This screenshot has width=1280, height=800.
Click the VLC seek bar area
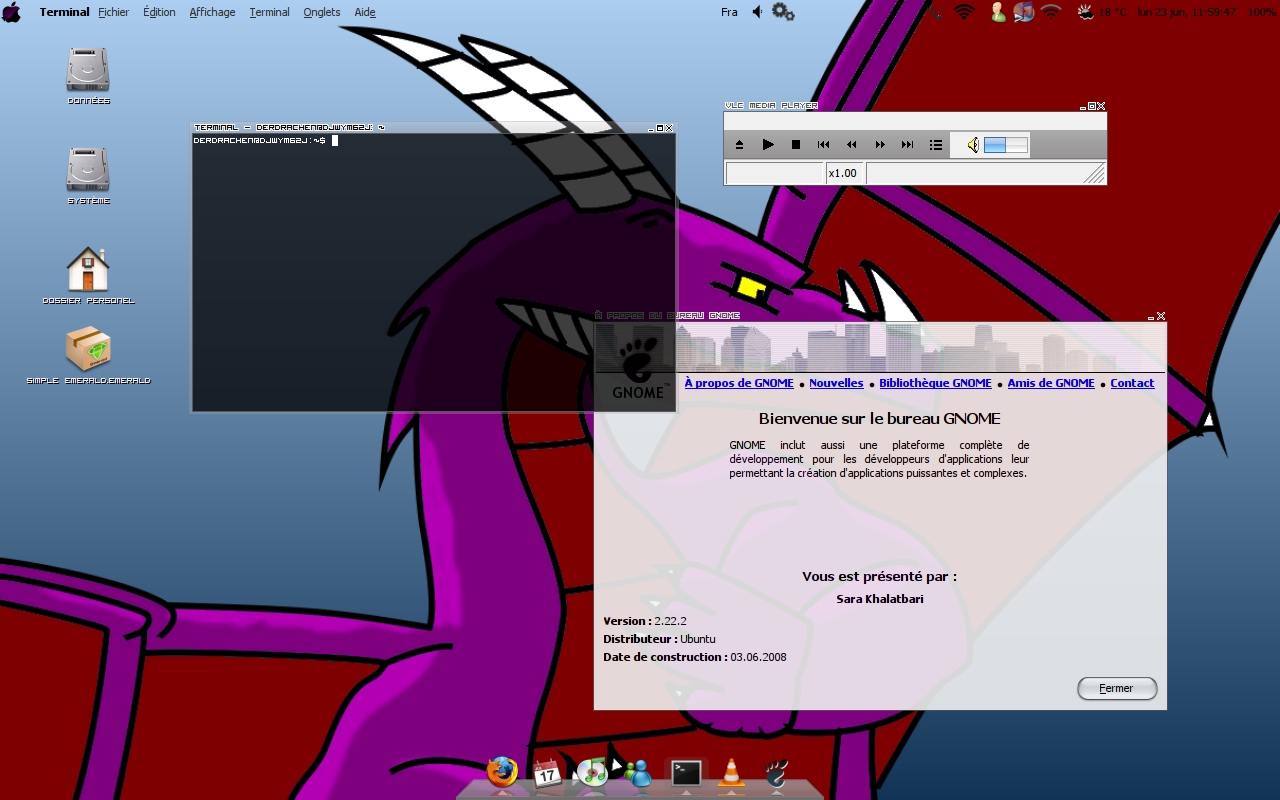(x=915, y=121)
